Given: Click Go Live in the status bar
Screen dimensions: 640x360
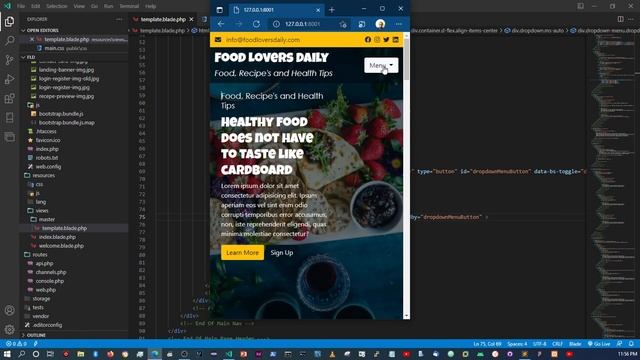Looking at the screenshot, I should [x=599, y=344].
